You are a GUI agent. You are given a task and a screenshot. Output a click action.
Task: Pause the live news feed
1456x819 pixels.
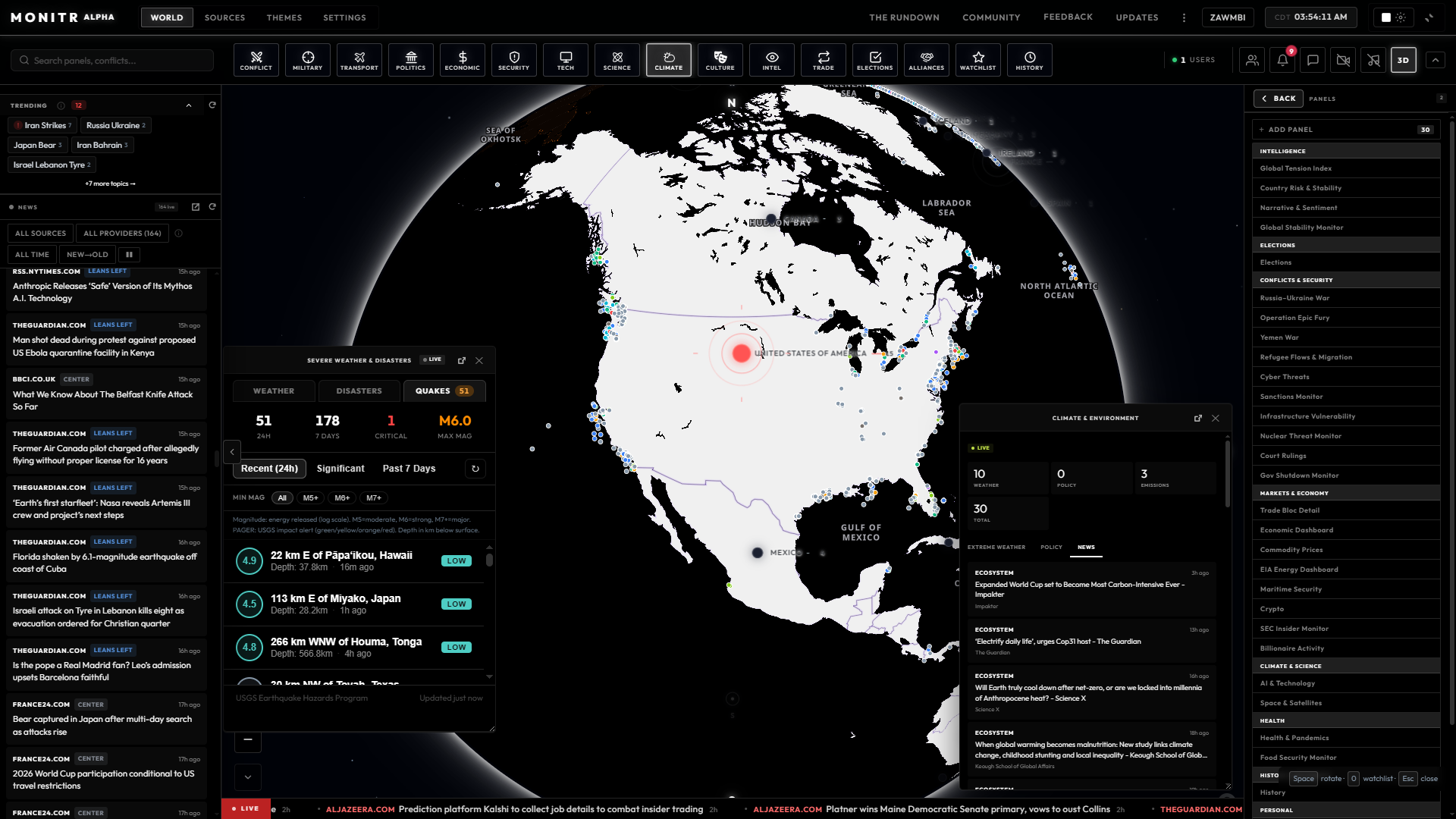(130, 255)
